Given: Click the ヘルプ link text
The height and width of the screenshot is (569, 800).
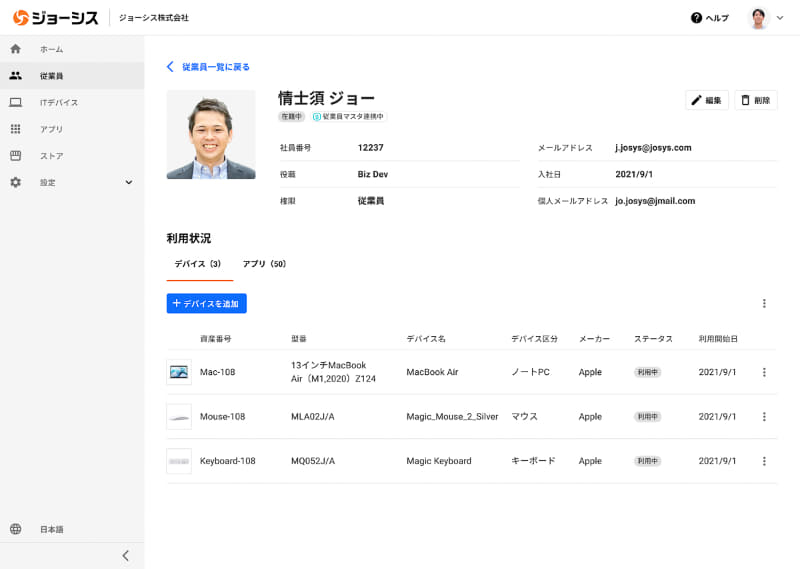Looking at the screenshot, I should pos(717,18).
